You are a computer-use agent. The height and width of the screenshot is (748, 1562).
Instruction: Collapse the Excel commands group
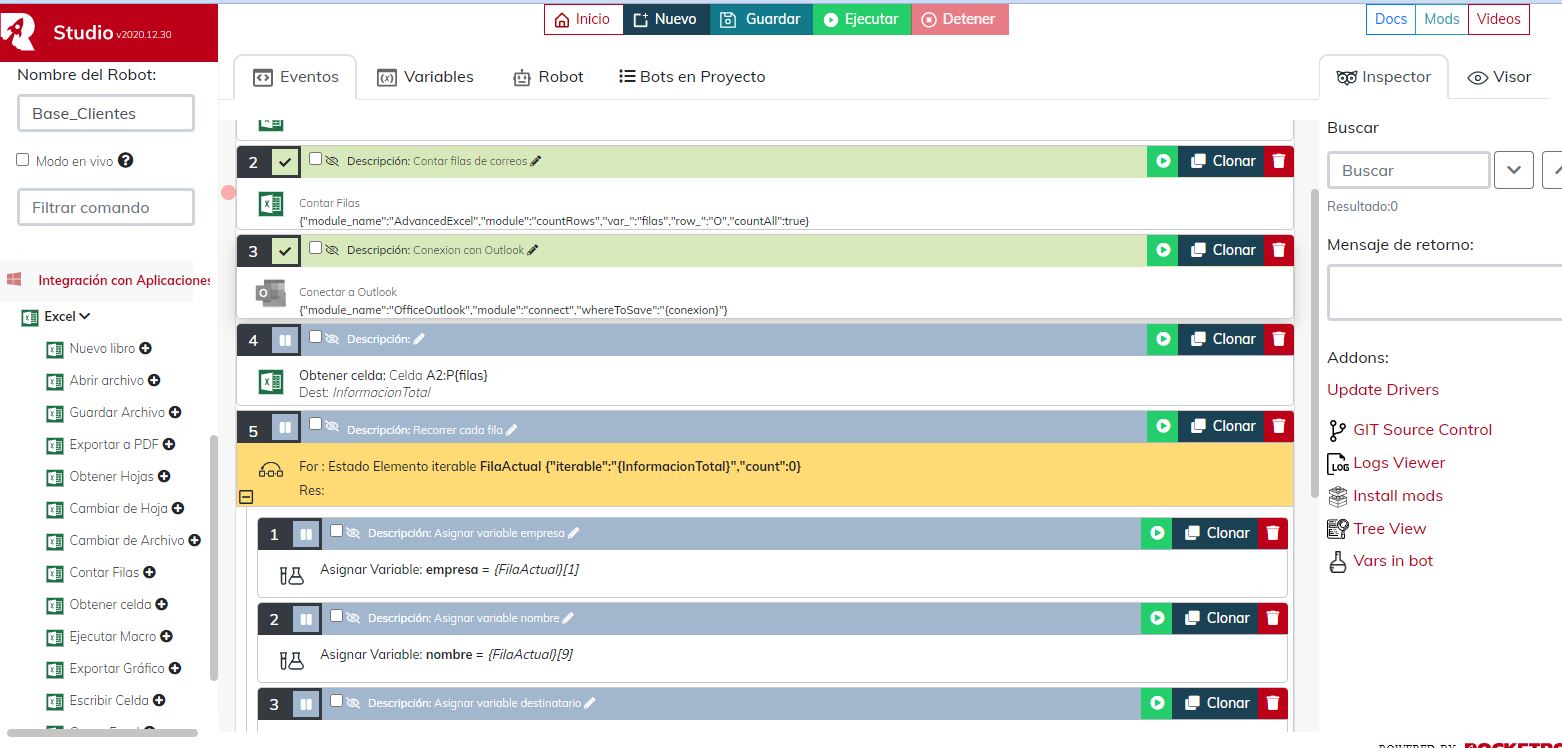coord(85,316)
